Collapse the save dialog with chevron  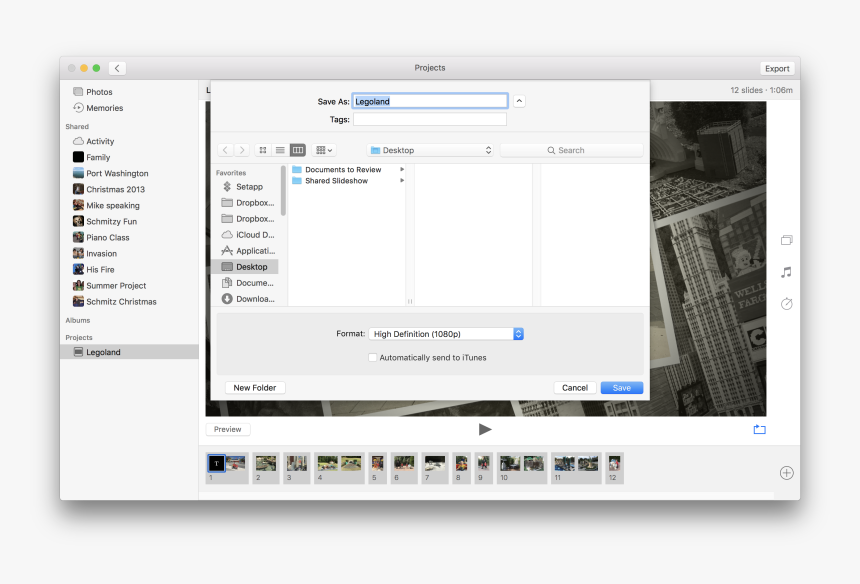click(519, 101)
